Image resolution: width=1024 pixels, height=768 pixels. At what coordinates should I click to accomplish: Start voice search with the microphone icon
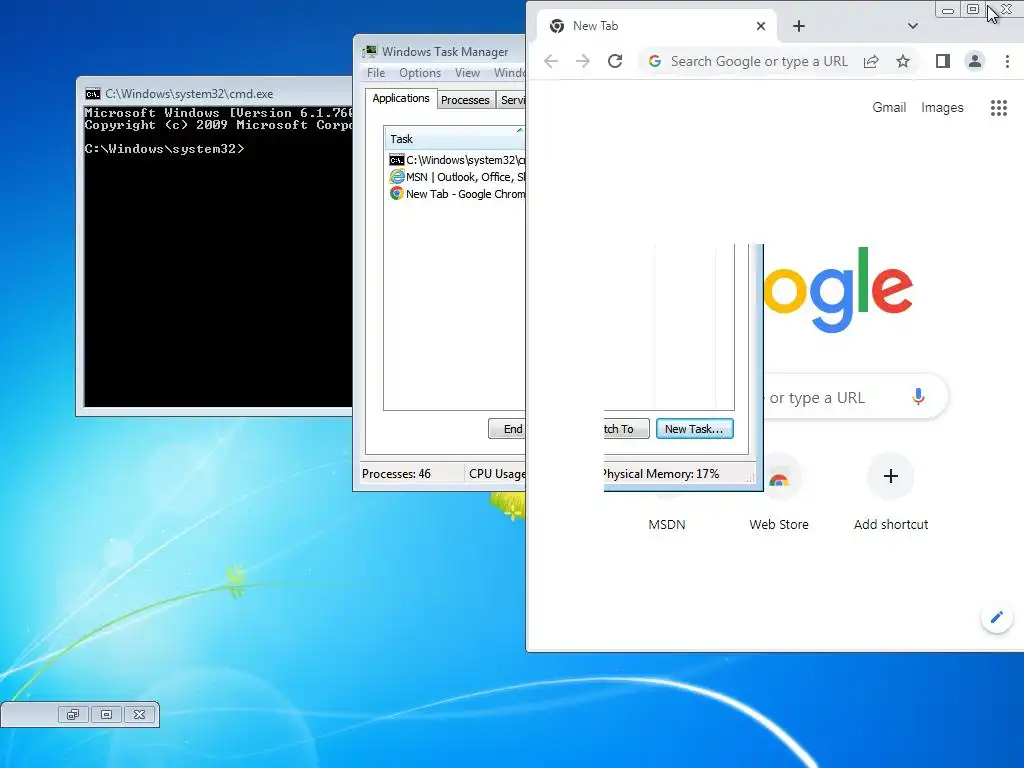[x=918, y=397]
